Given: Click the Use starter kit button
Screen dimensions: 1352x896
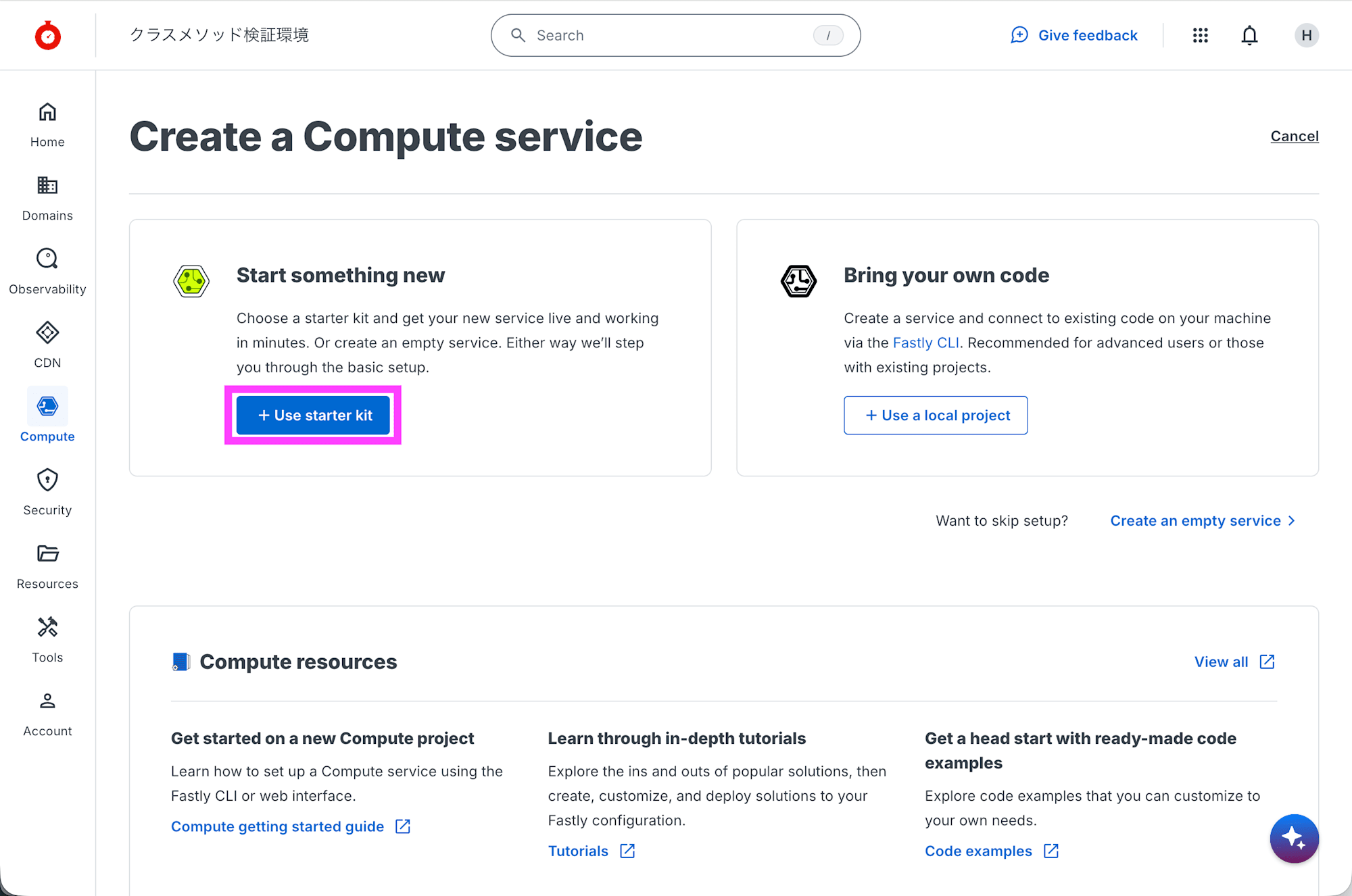Looking at the screenshot, I should click(313, 416).
